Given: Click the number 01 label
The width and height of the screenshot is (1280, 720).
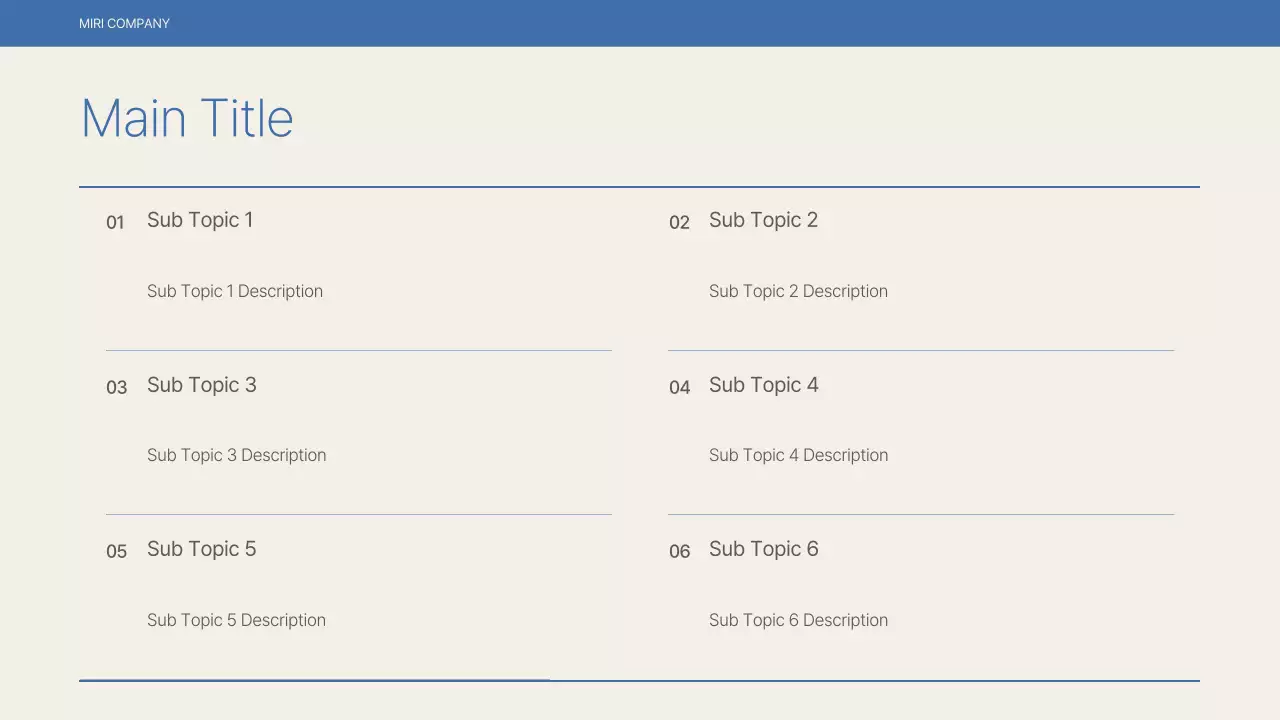Looking at the screenshot, I should coord(115,222).
